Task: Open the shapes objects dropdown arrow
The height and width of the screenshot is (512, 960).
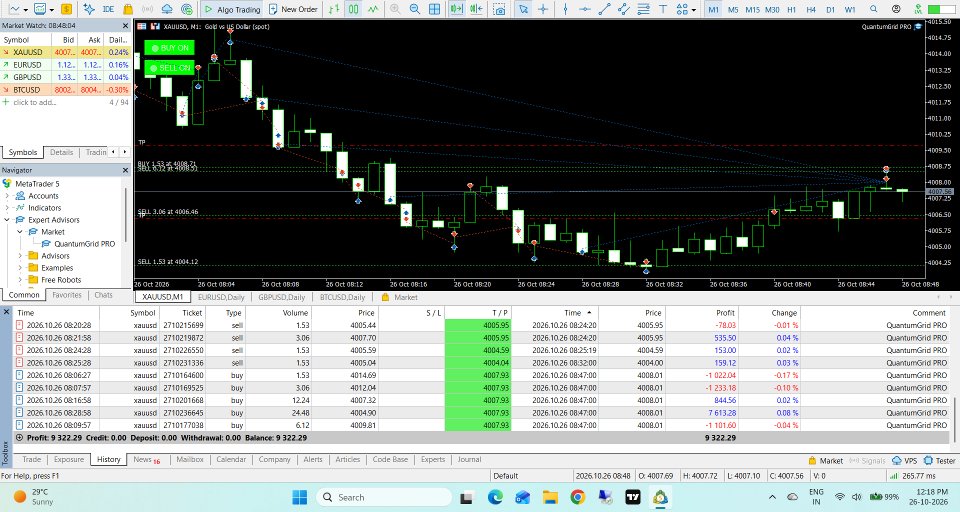Action: coord(693,10)
